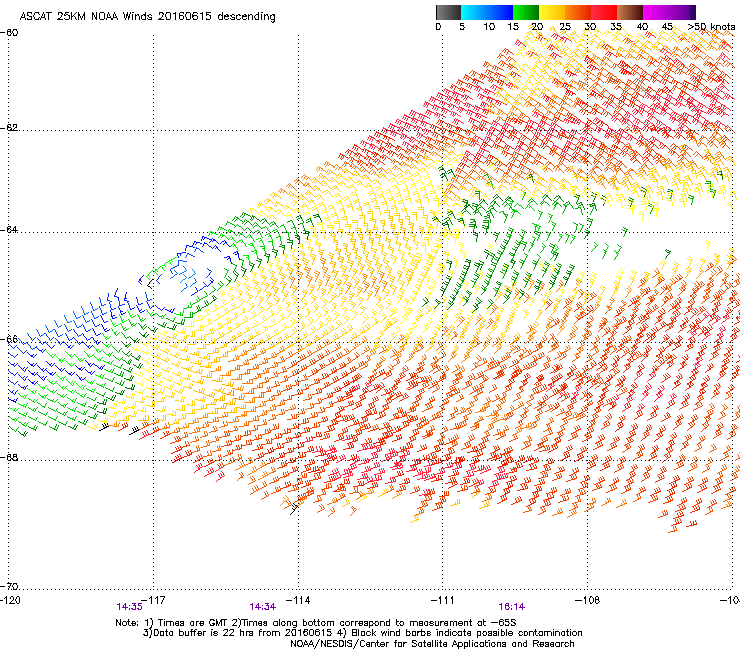The width and height of the screenshot is (740, 650).
Task: Click the red 30-35 knots color segment
Action: (x=604, y=12)
